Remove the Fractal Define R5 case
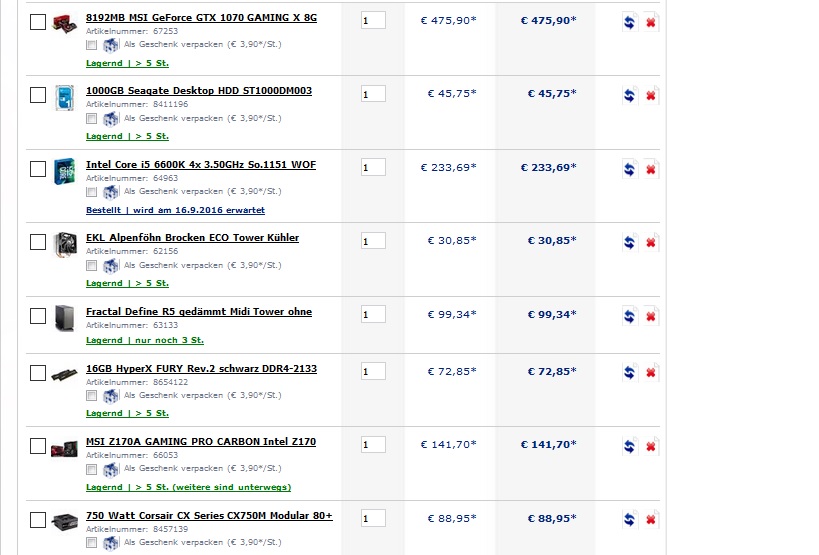The image size is (819, 555). [651, 316]
